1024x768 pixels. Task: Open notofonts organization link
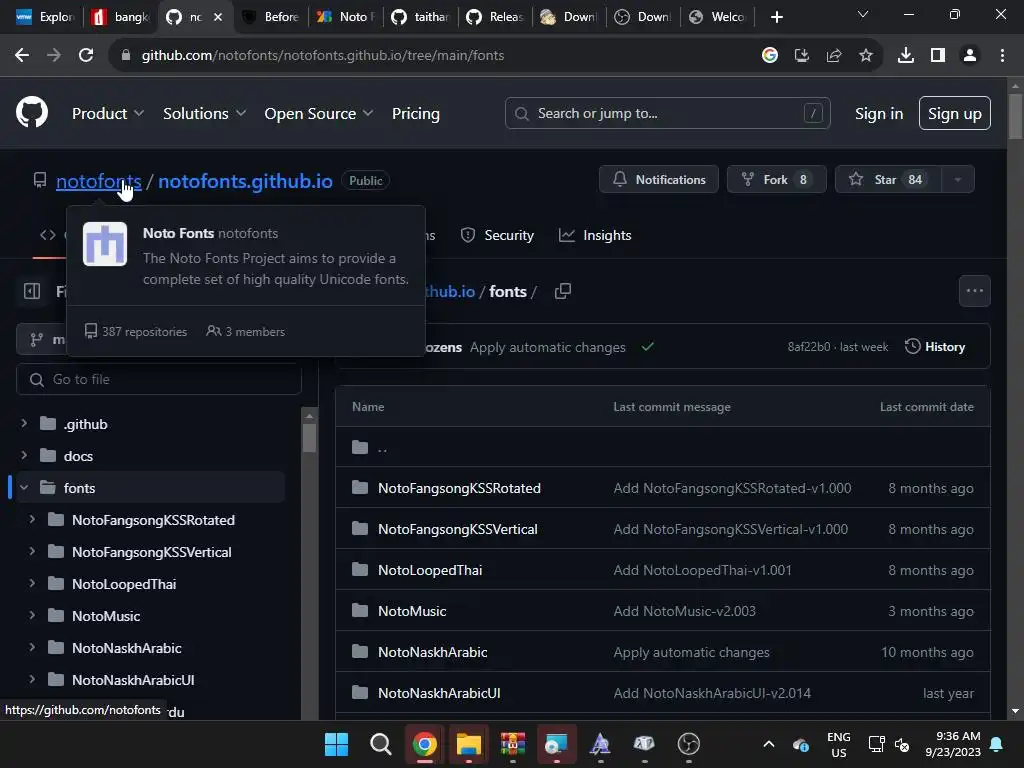click(x=99, y=181)
